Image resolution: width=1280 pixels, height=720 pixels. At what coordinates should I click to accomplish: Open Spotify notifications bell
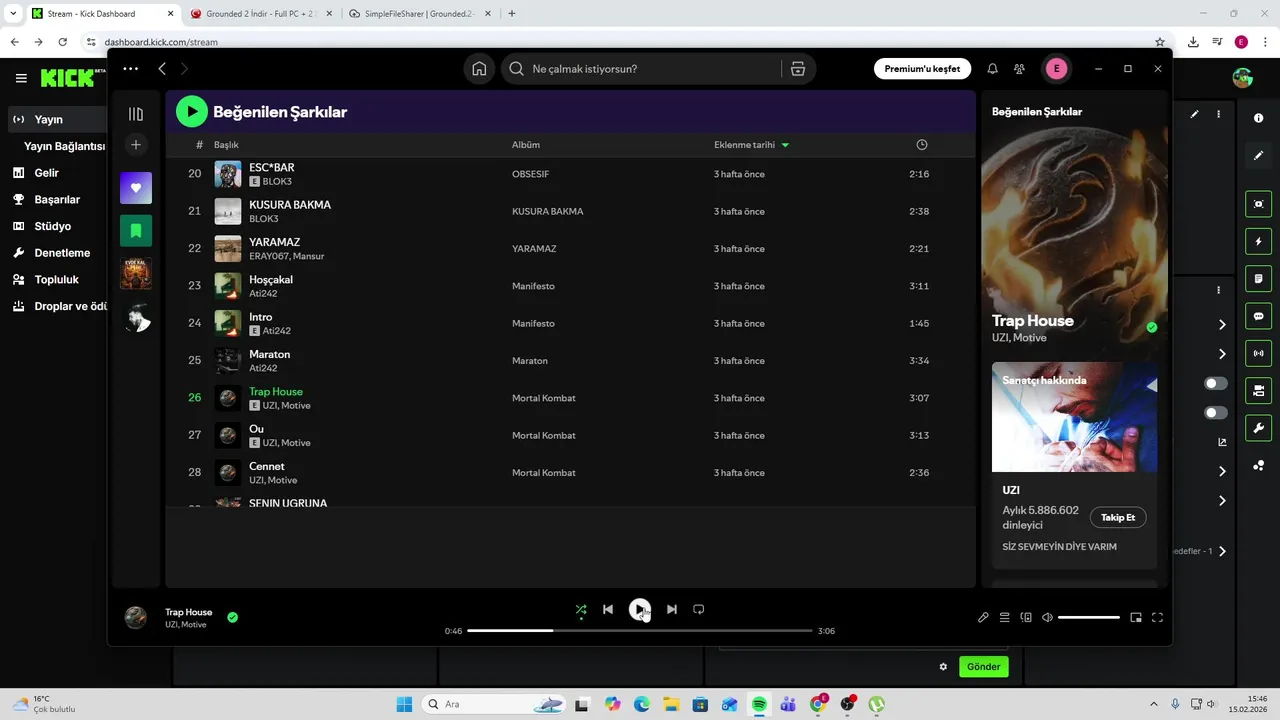click(x=992, y=69)
